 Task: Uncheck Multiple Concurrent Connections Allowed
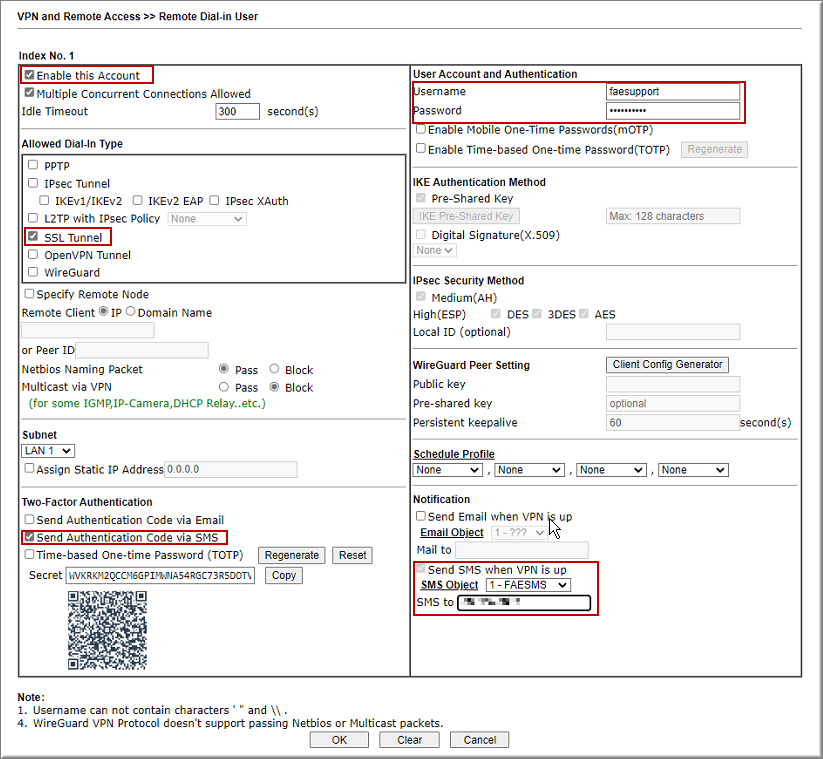click(30, 93)
